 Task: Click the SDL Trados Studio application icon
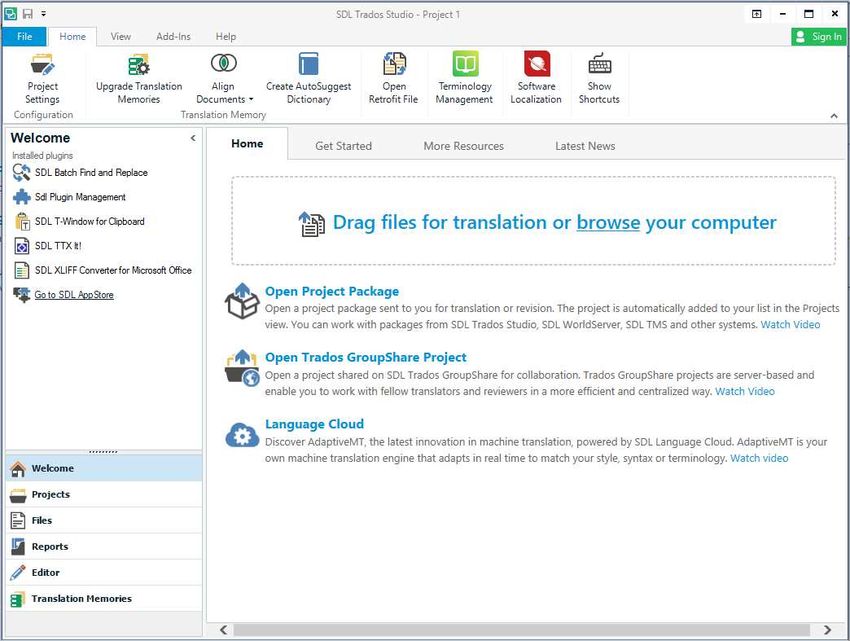(10, 14)
